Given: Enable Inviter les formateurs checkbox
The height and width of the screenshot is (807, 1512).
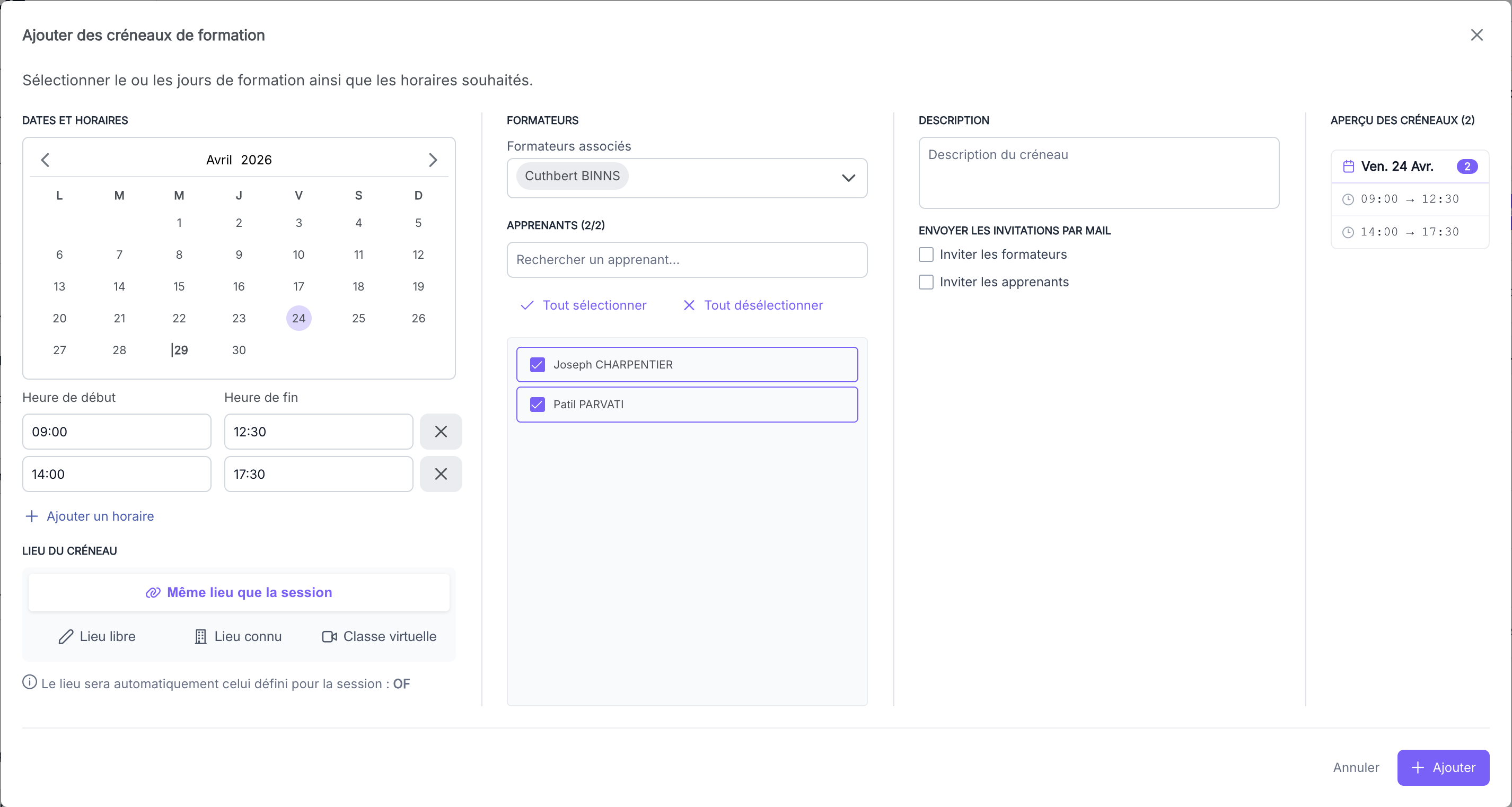Looking at the screenshot, I should (926, 254).
